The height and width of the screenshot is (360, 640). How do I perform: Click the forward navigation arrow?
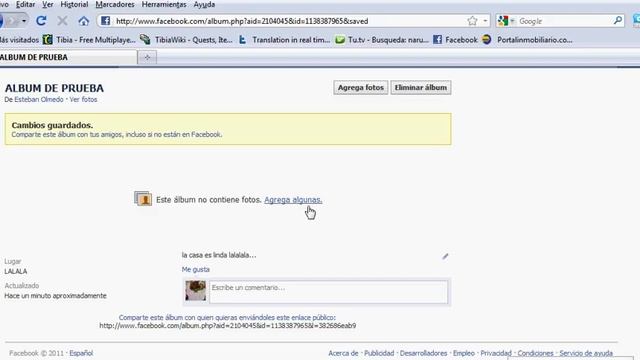(x=13, y=21)
